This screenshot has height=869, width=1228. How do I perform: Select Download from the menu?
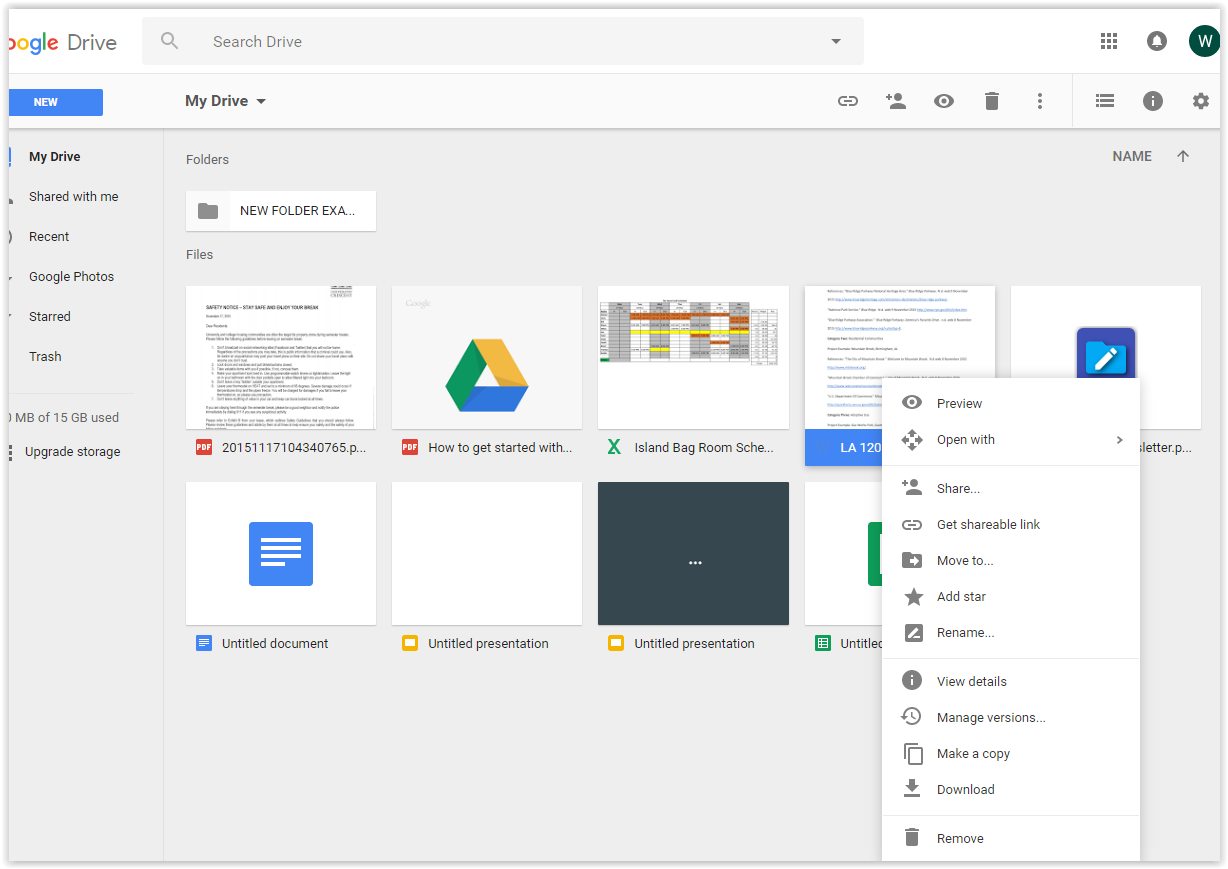point(1011,789)
